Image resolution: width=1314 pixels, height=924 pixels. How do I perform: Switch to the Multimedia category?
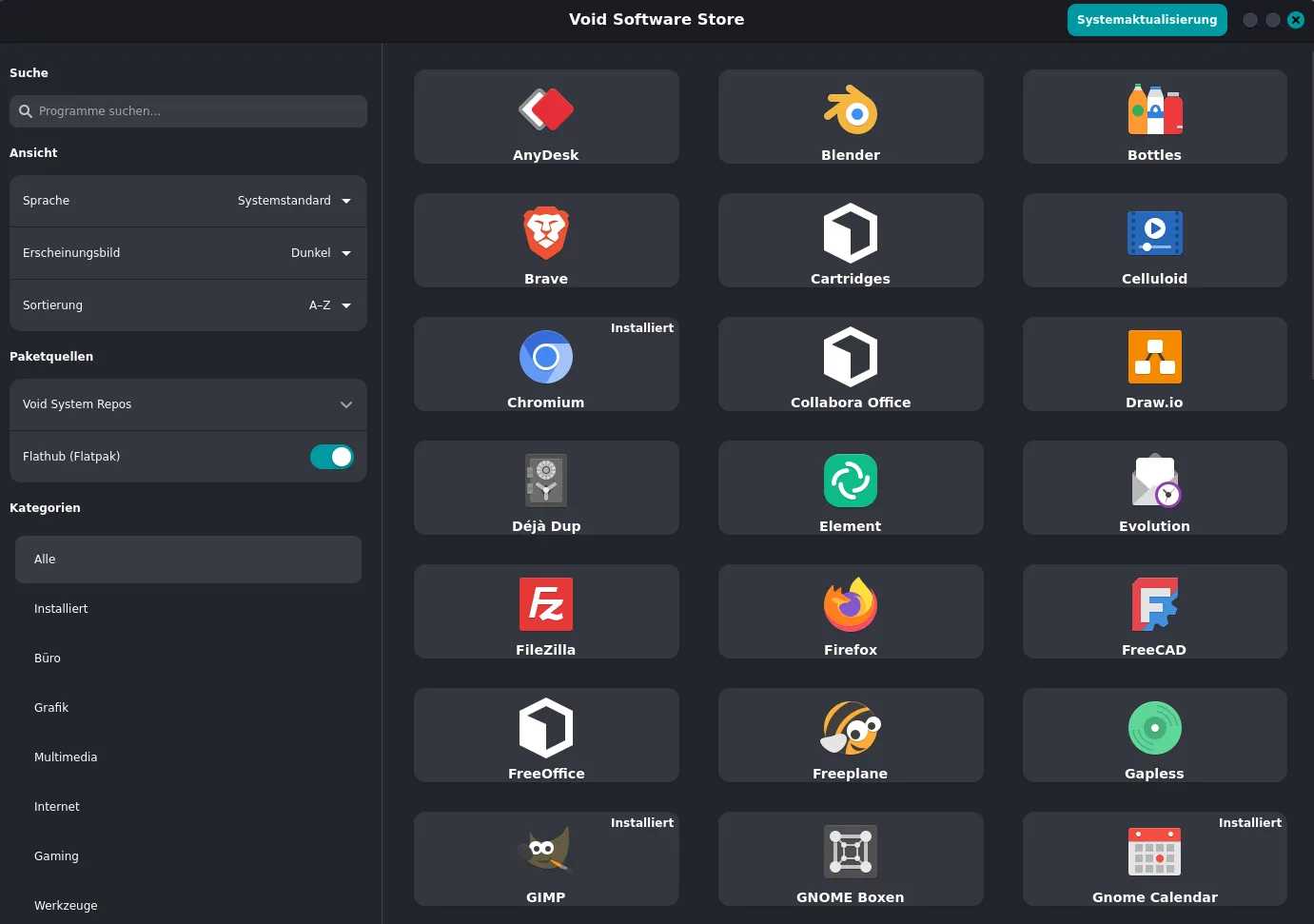[x=66, y=757]
